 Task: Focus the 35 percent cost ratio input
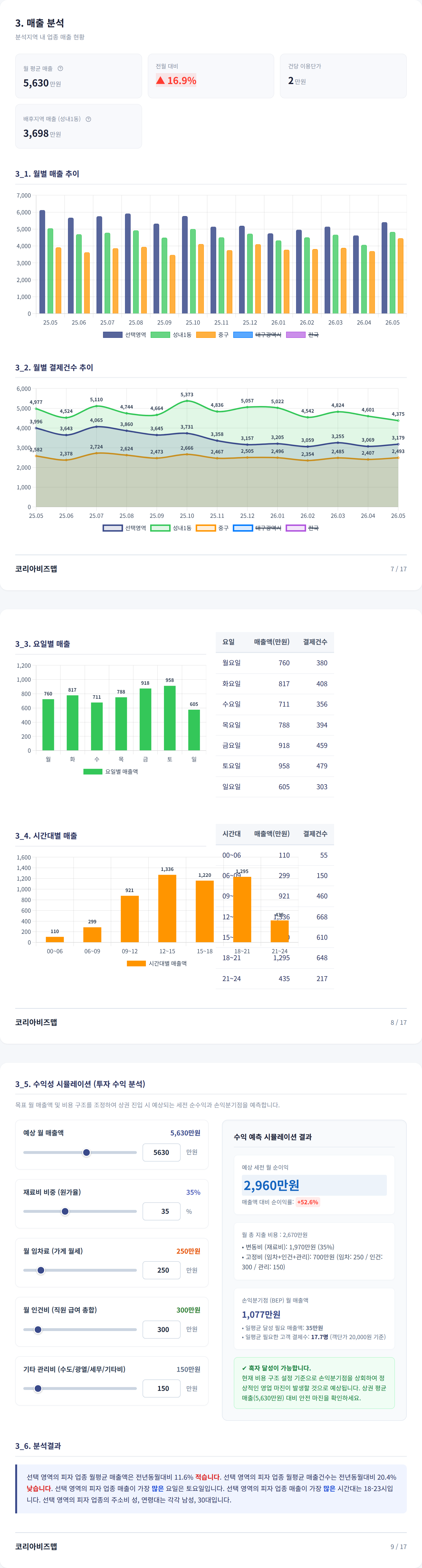(x=161, y=1211)
